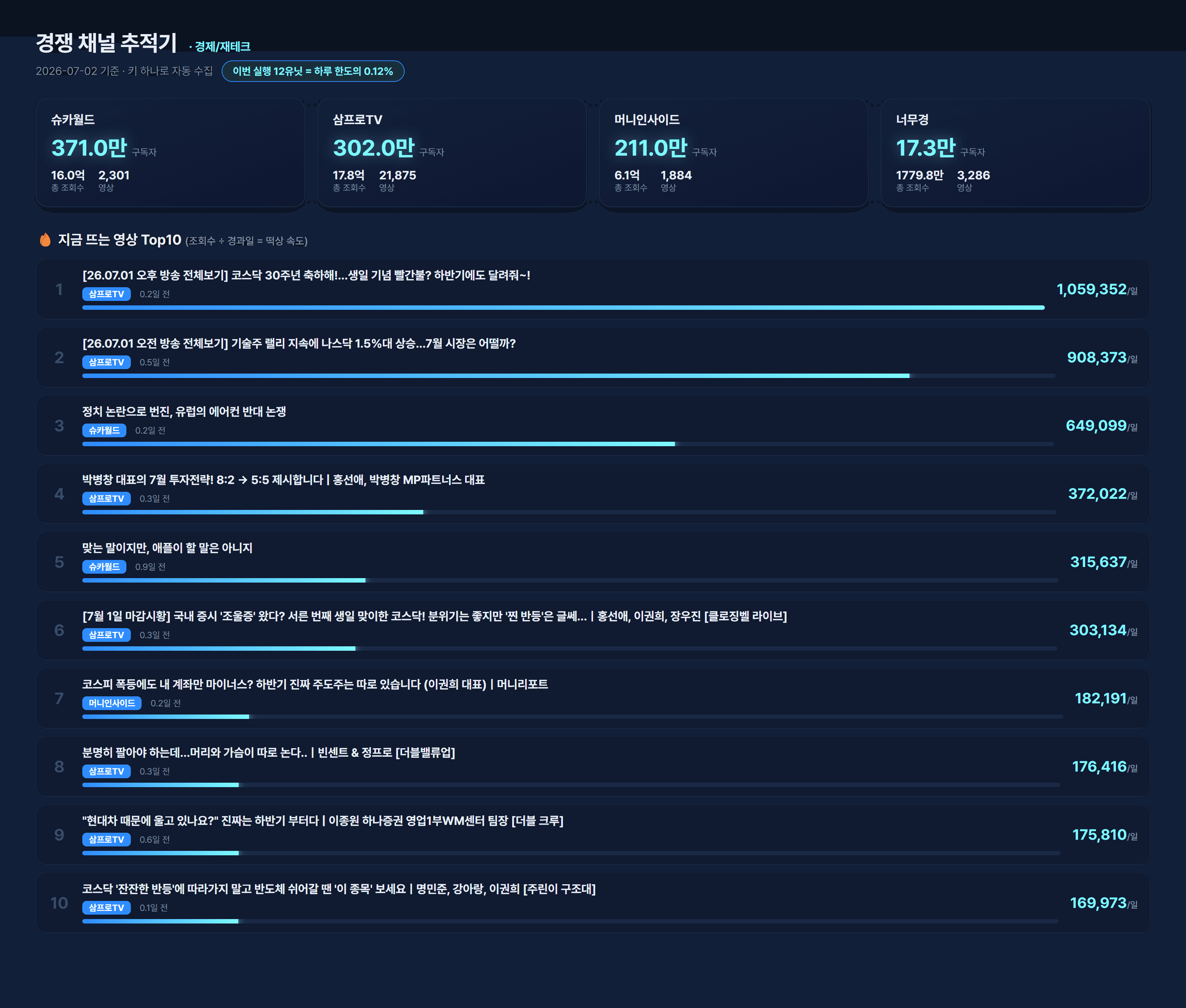Open 더블밸류업 빈센트 & 정프로 video

[269, 753]
